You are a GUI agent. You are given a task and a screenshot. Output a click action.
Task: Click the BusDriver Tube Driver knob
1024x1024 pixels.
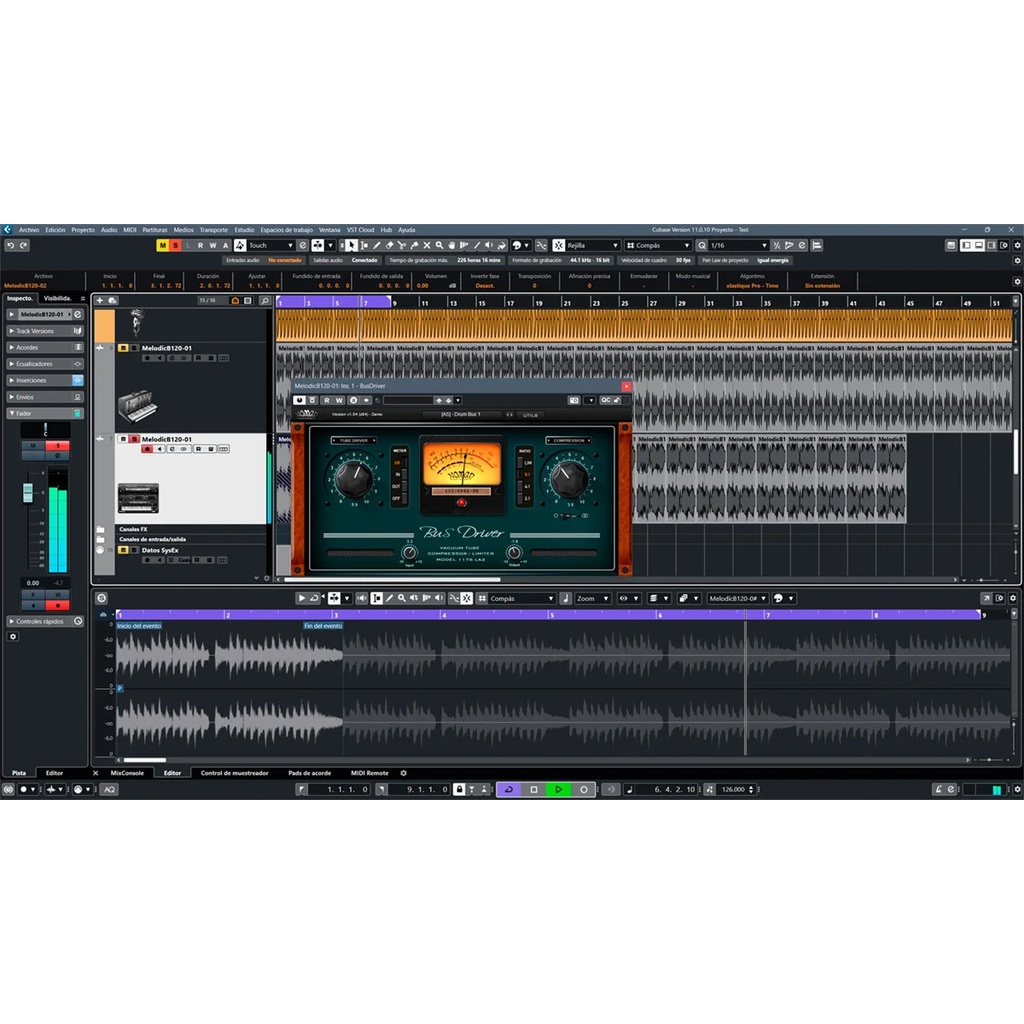coord(353,478)
